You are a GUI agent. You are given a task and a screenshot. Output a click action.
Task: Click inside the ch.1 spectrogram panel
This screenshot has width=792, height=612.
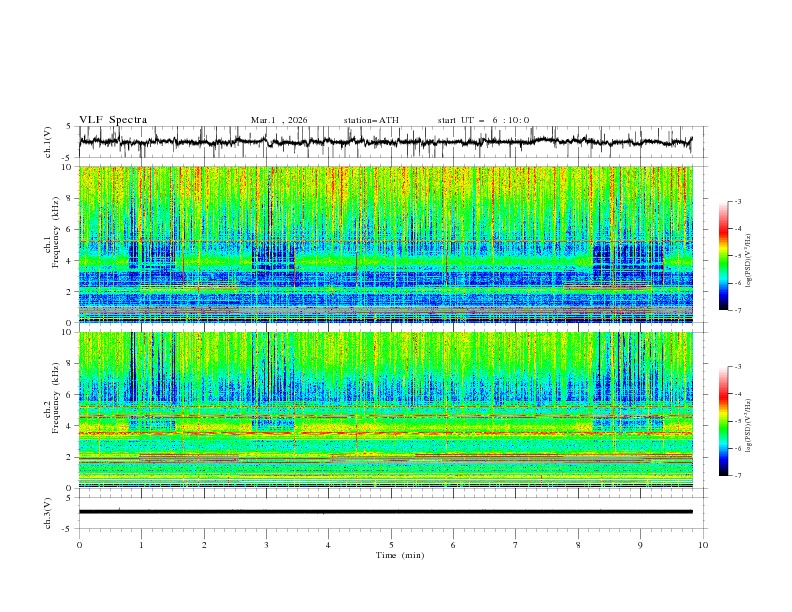click(385, 244)
